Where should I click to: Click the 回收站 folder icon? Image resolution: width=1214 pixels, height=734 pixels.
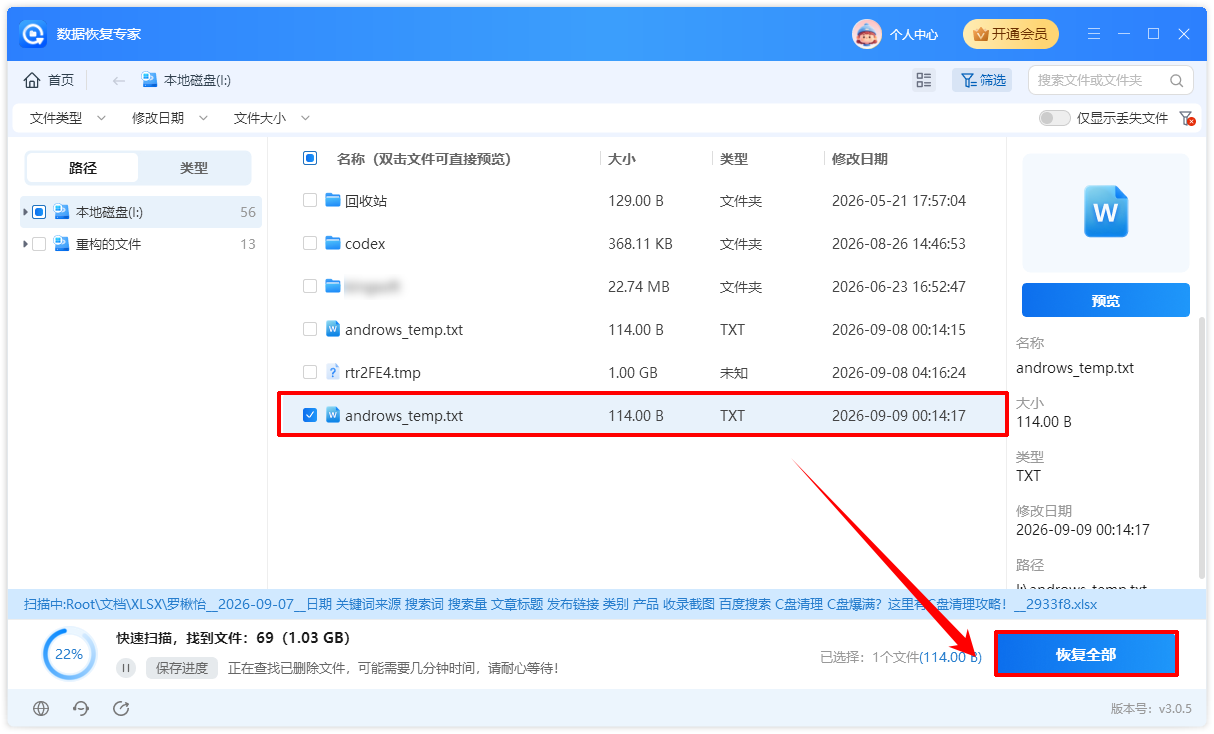click(334, 201)
